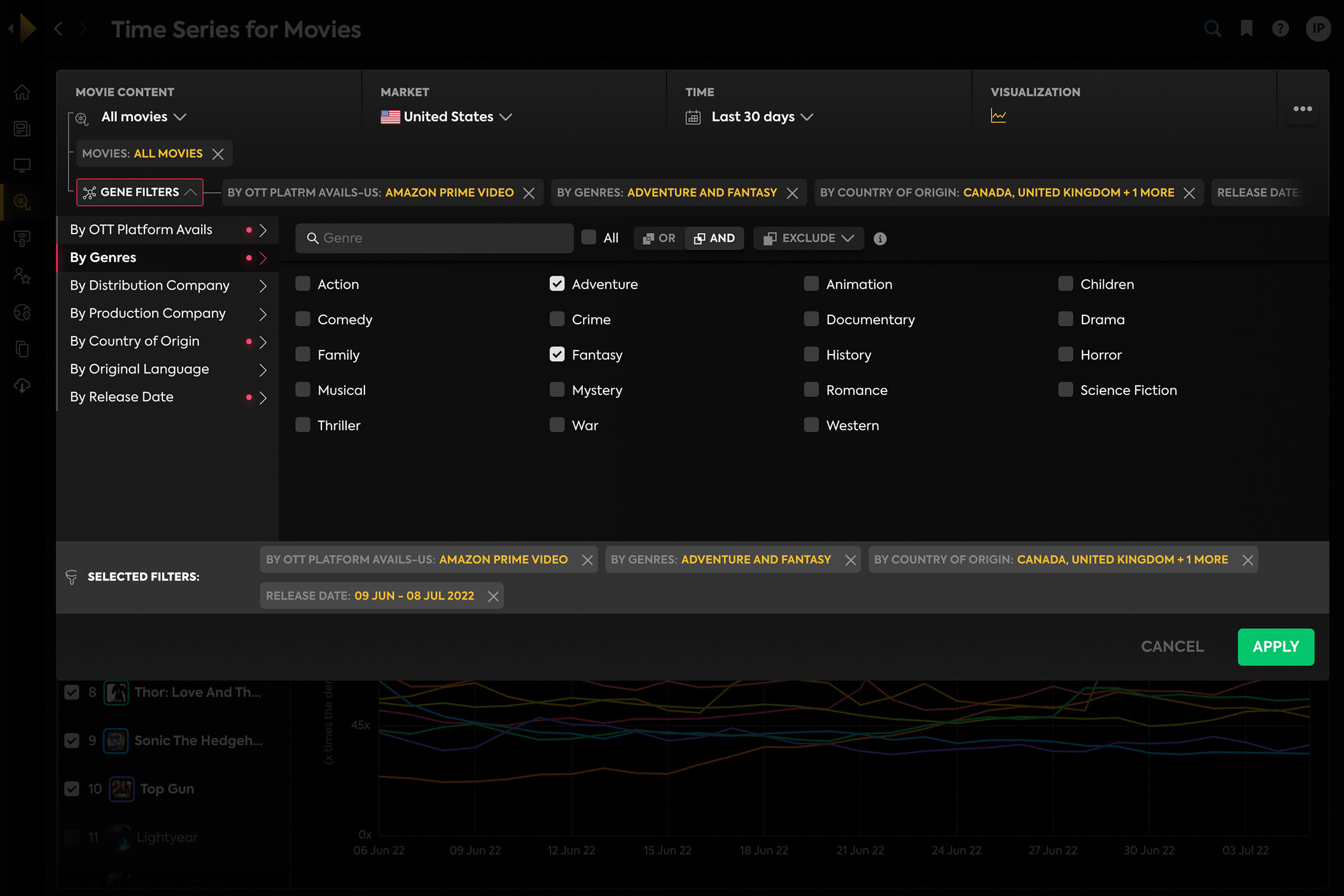Collapse the Gene Filters panel
Screen dimensions: 1344x896
140,193
